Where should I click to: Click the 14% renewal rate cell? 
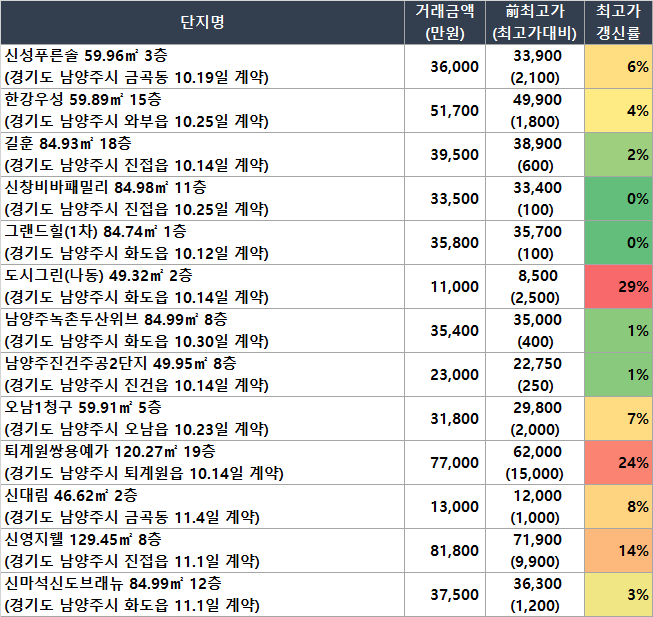pos(618,551)
